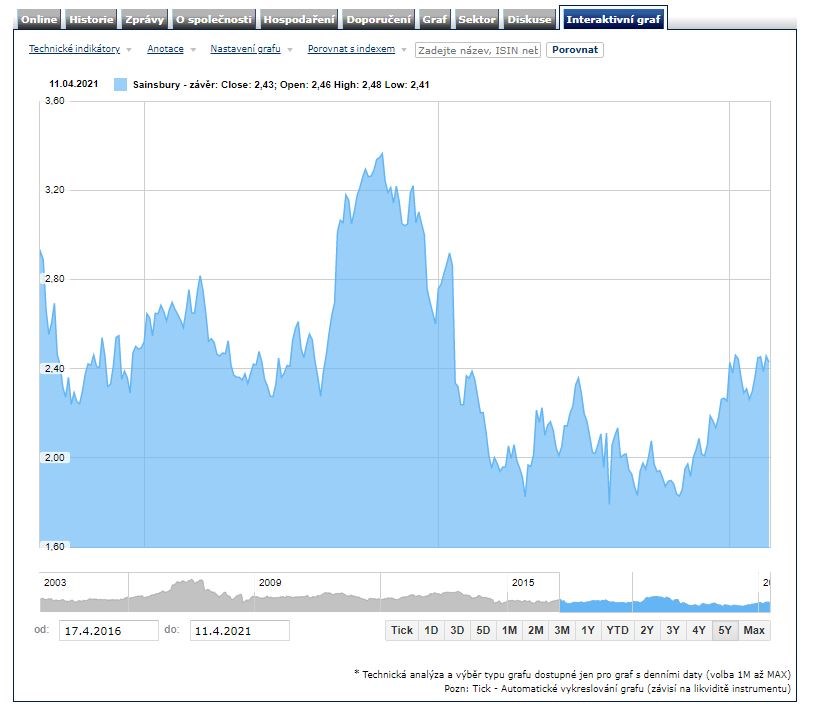Select the 1Y time range

point(588,630)
